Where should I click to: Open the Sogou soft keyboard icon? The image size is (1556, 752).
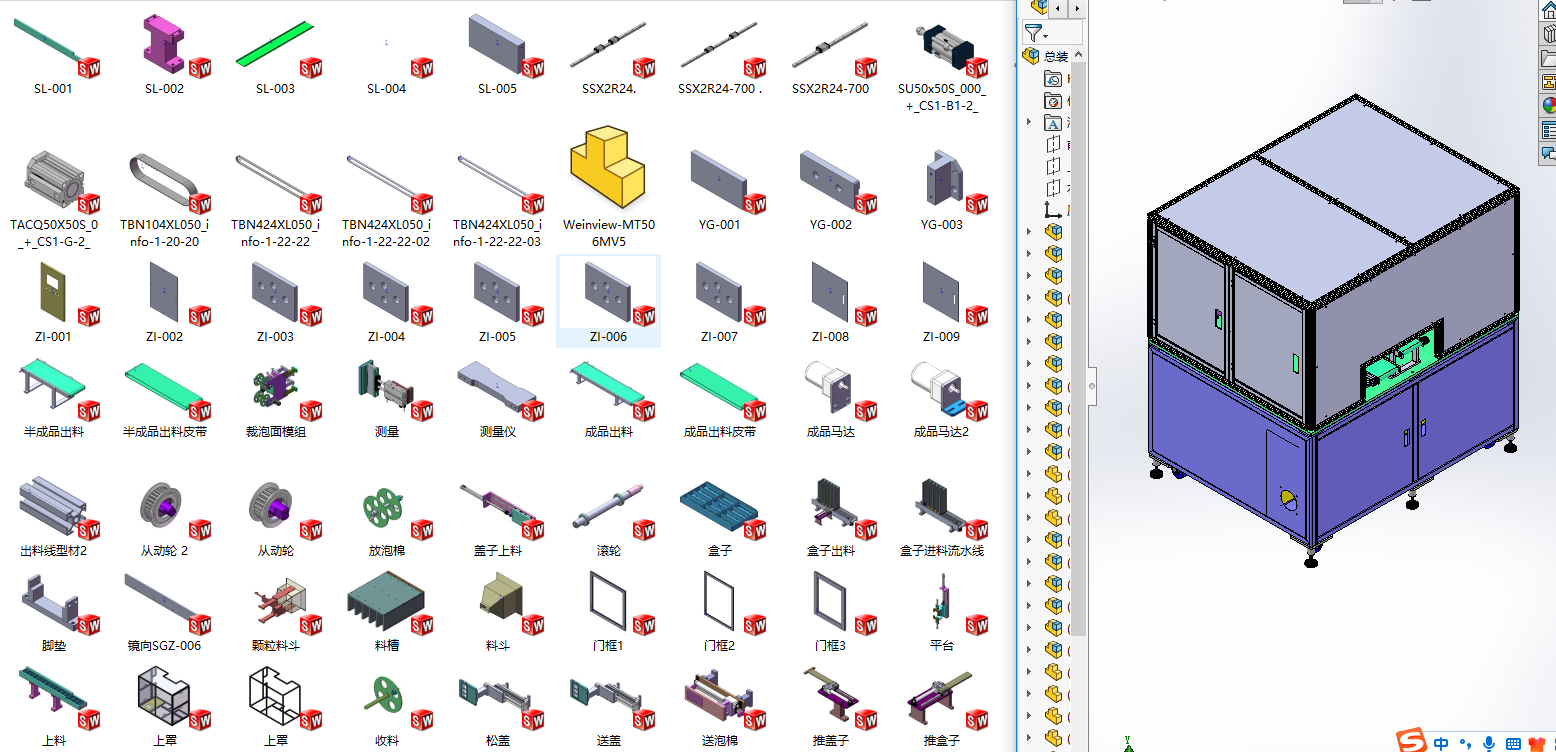click(1513, 744)
